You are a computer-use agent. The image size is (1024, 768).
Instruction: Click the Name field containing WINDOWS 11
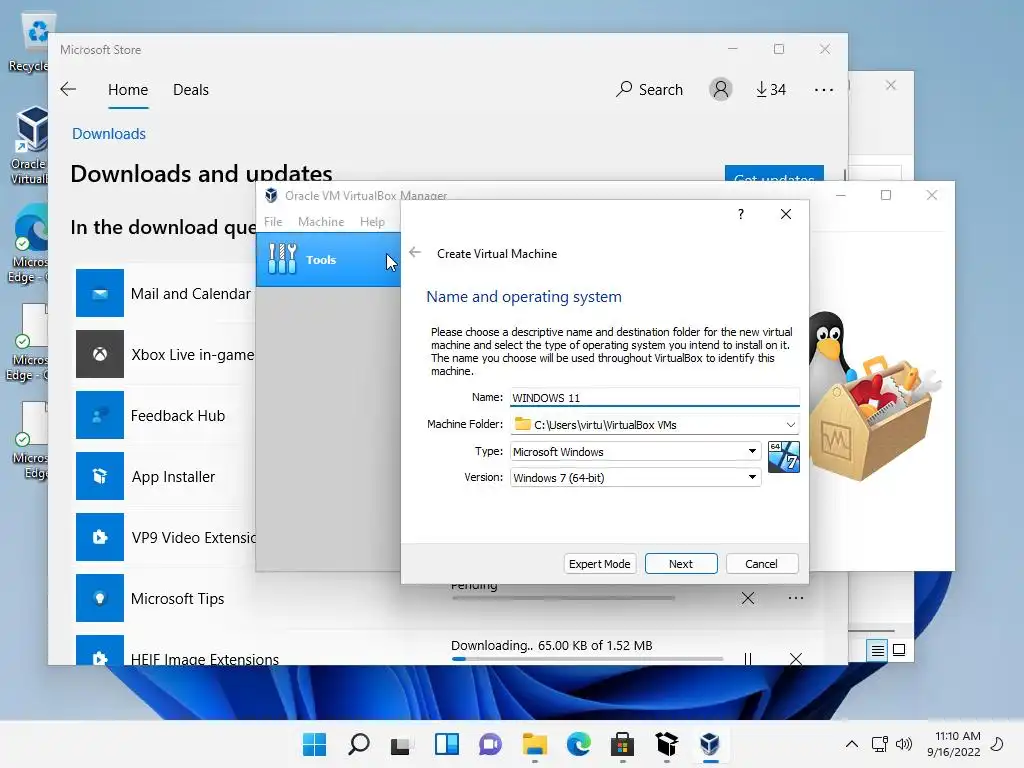[x=654, y=398]
